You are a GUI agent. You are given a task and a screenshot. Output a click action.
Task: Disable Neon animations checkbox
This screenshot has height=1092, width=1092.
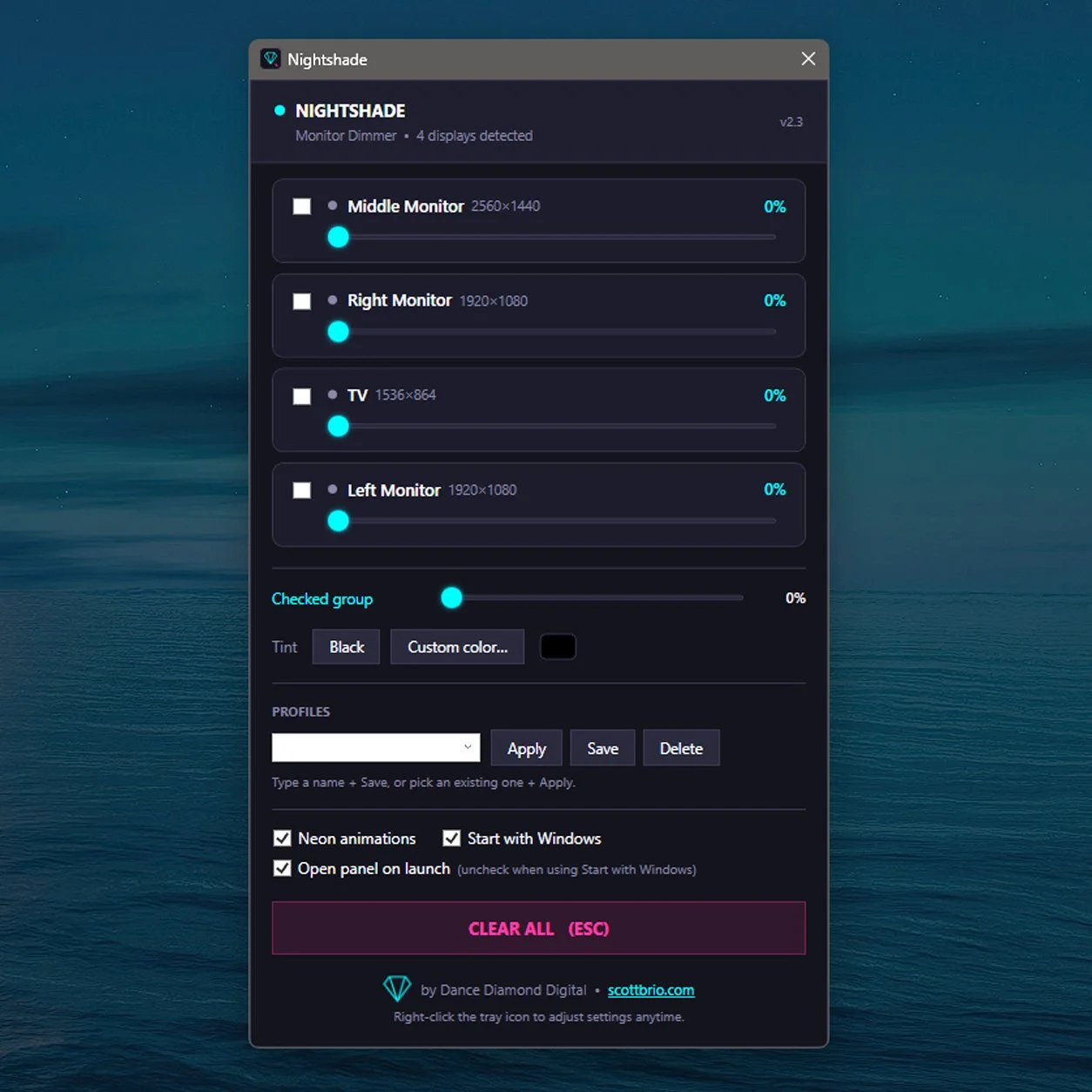282,839
